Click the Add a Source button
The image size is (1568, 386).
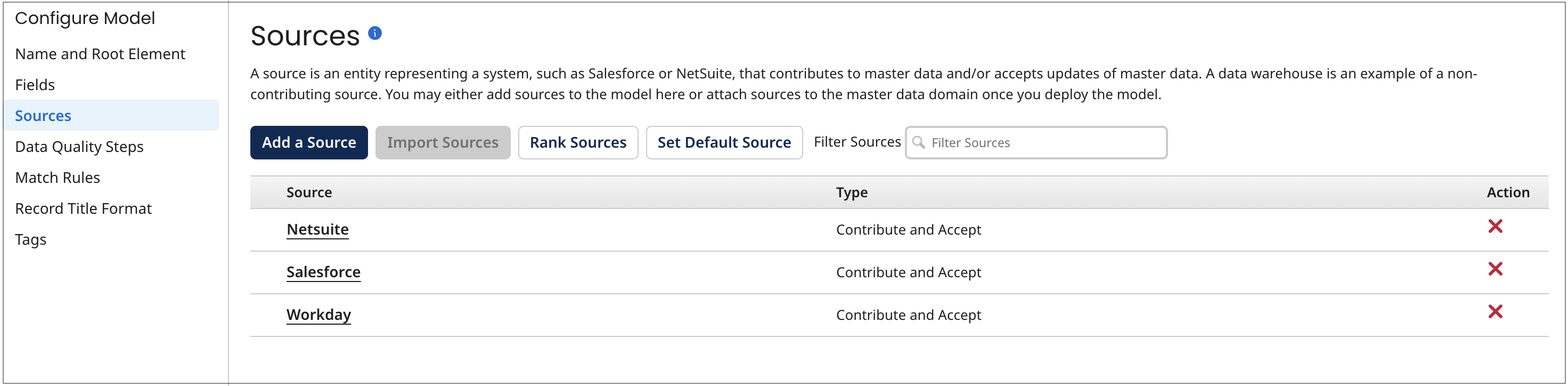tap(308, 142)
